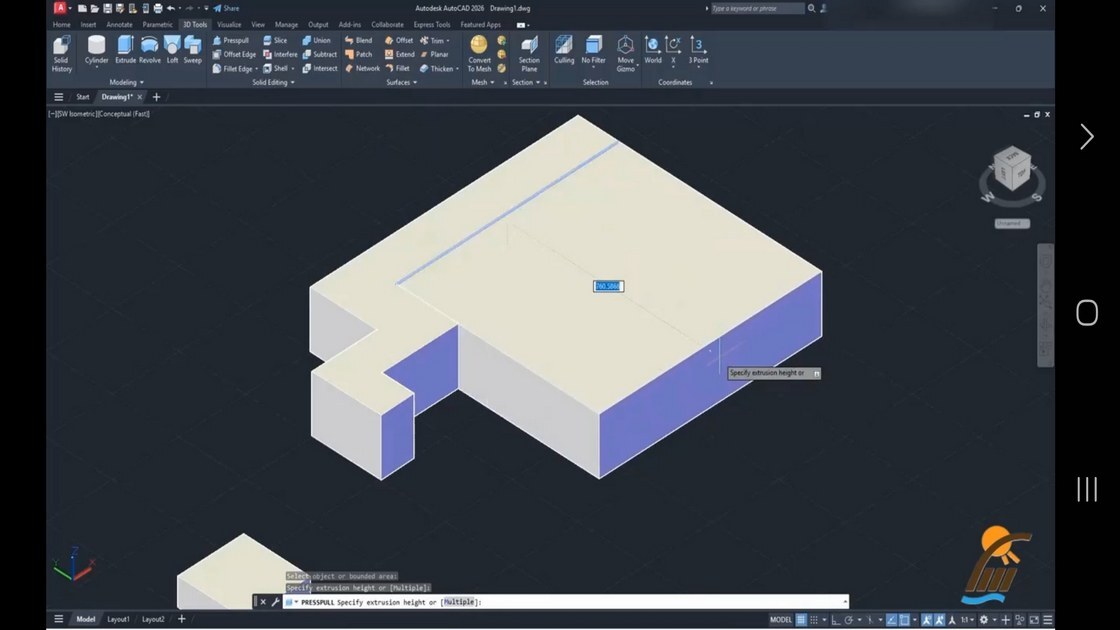Select the Presspull tool
Viewport: 1120px width, 630px height.
pyautogui.click(x=231, y=41)
